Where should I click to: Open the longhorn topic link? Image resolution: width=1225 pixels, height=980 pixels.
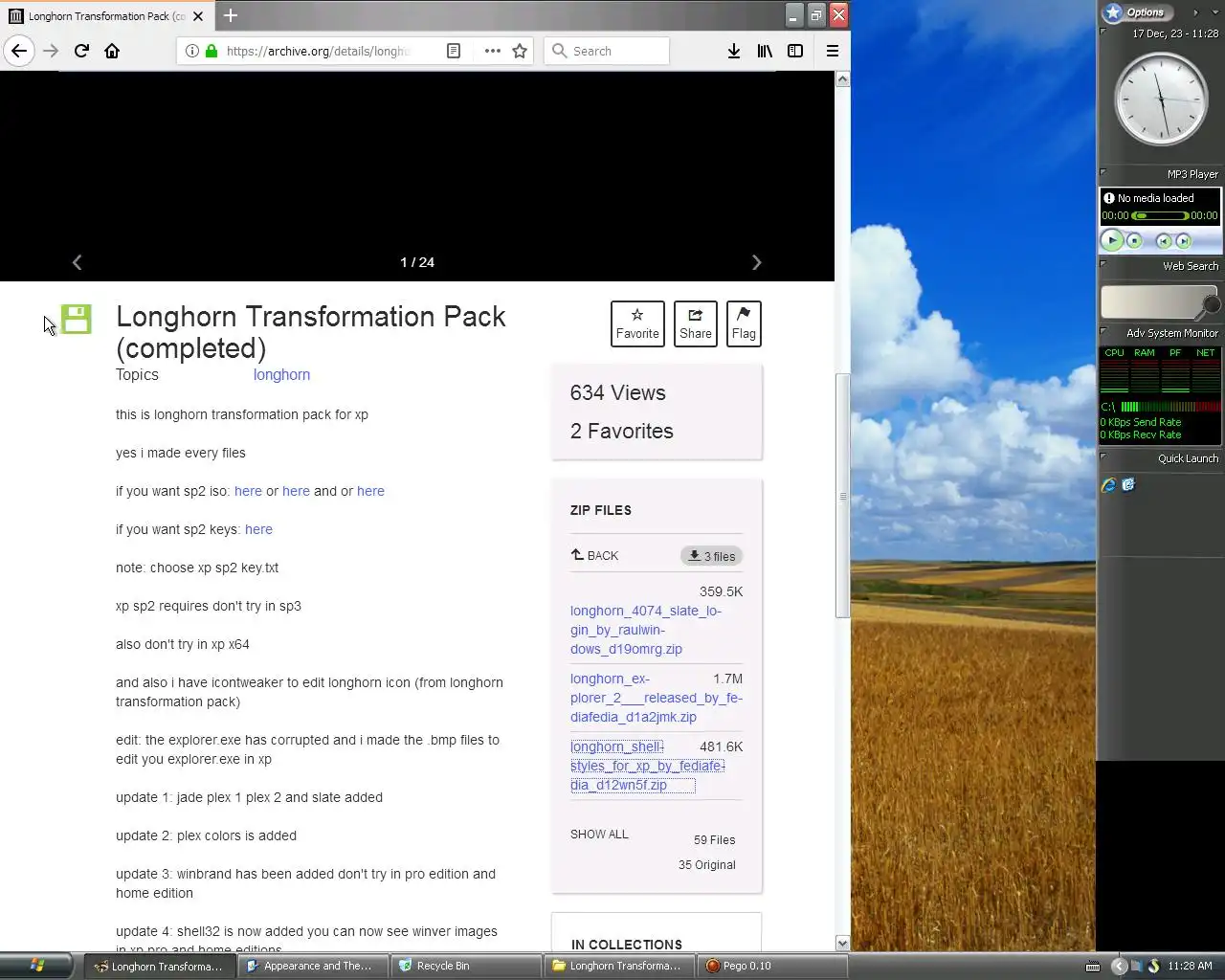pyautogui.click(x=281, y=375)
